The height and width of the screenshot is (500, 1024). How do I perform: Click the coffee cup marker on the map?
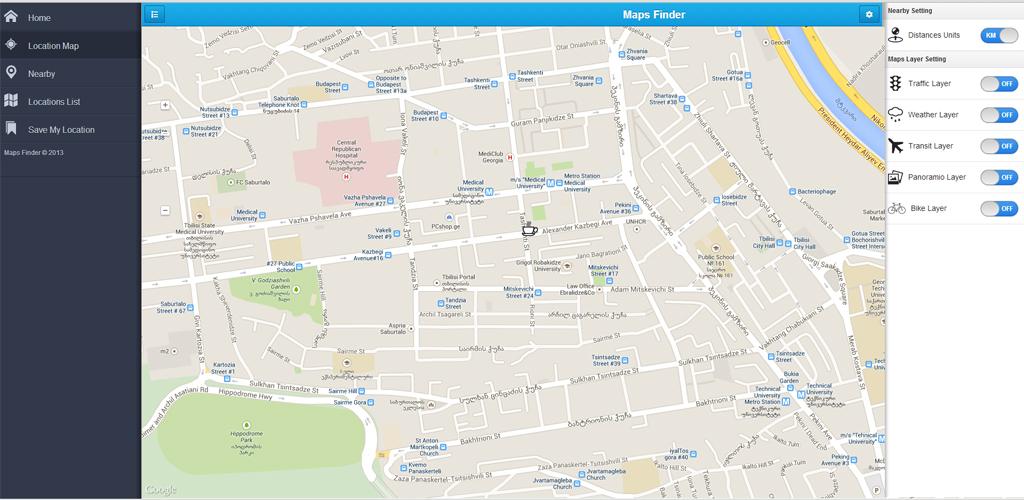[530, 229]
